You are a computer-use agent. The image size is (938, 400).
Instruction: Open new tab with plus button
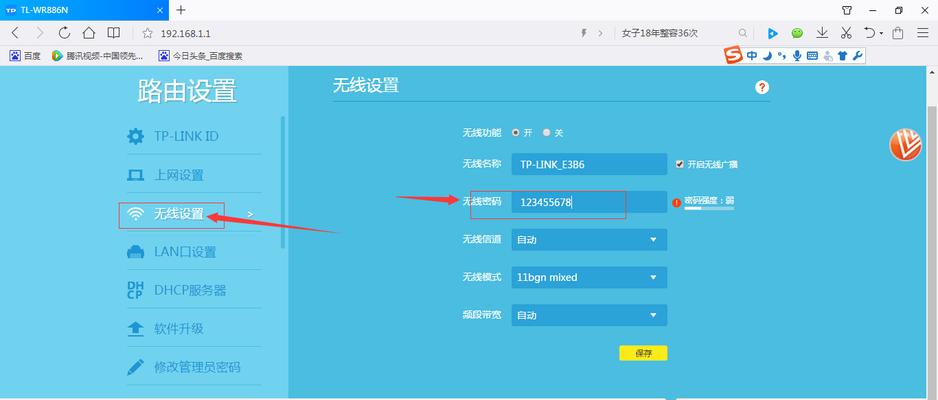(x=181, y=10)
